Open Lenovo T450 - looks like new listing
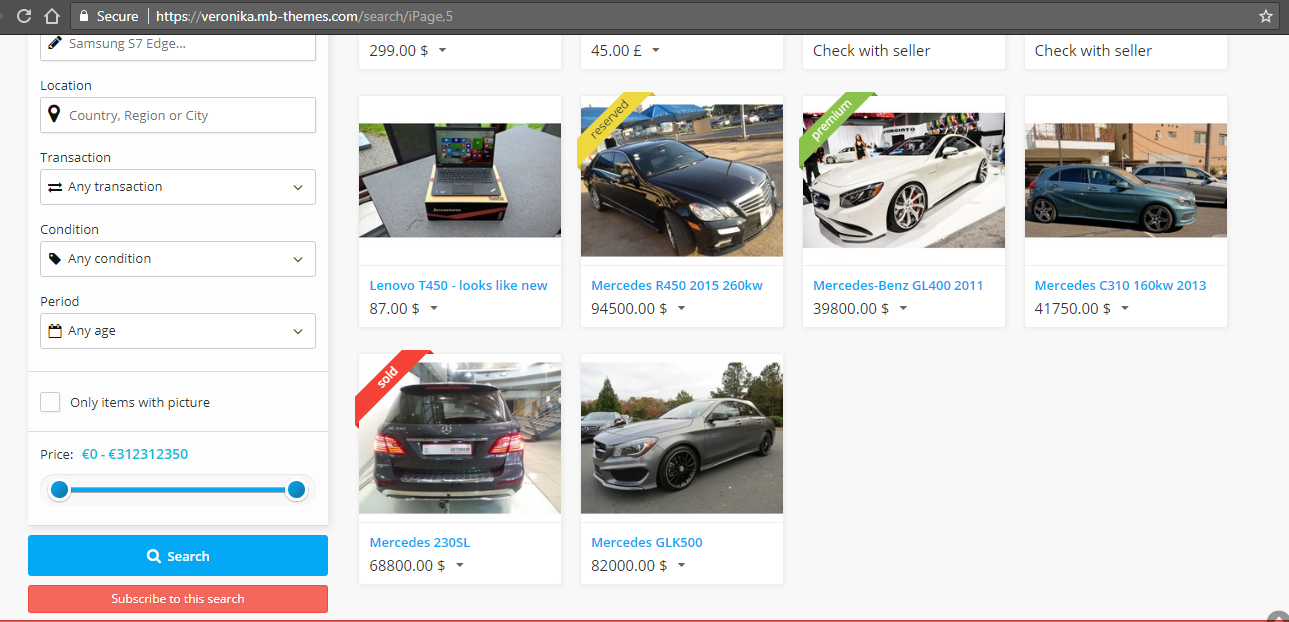This screenshot has height=622, width=1289. [458, 285]
